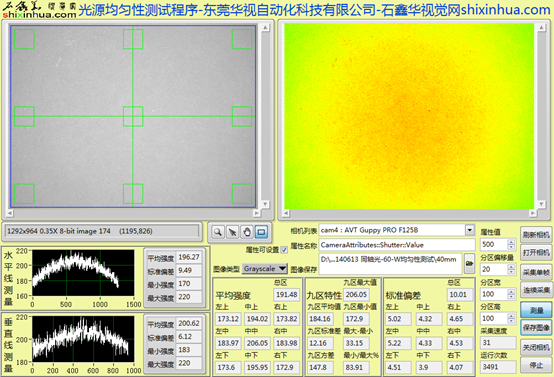Screen dimensions: 554x377
Task: Select the rectangle ROI tool
Action: [261, 232]
